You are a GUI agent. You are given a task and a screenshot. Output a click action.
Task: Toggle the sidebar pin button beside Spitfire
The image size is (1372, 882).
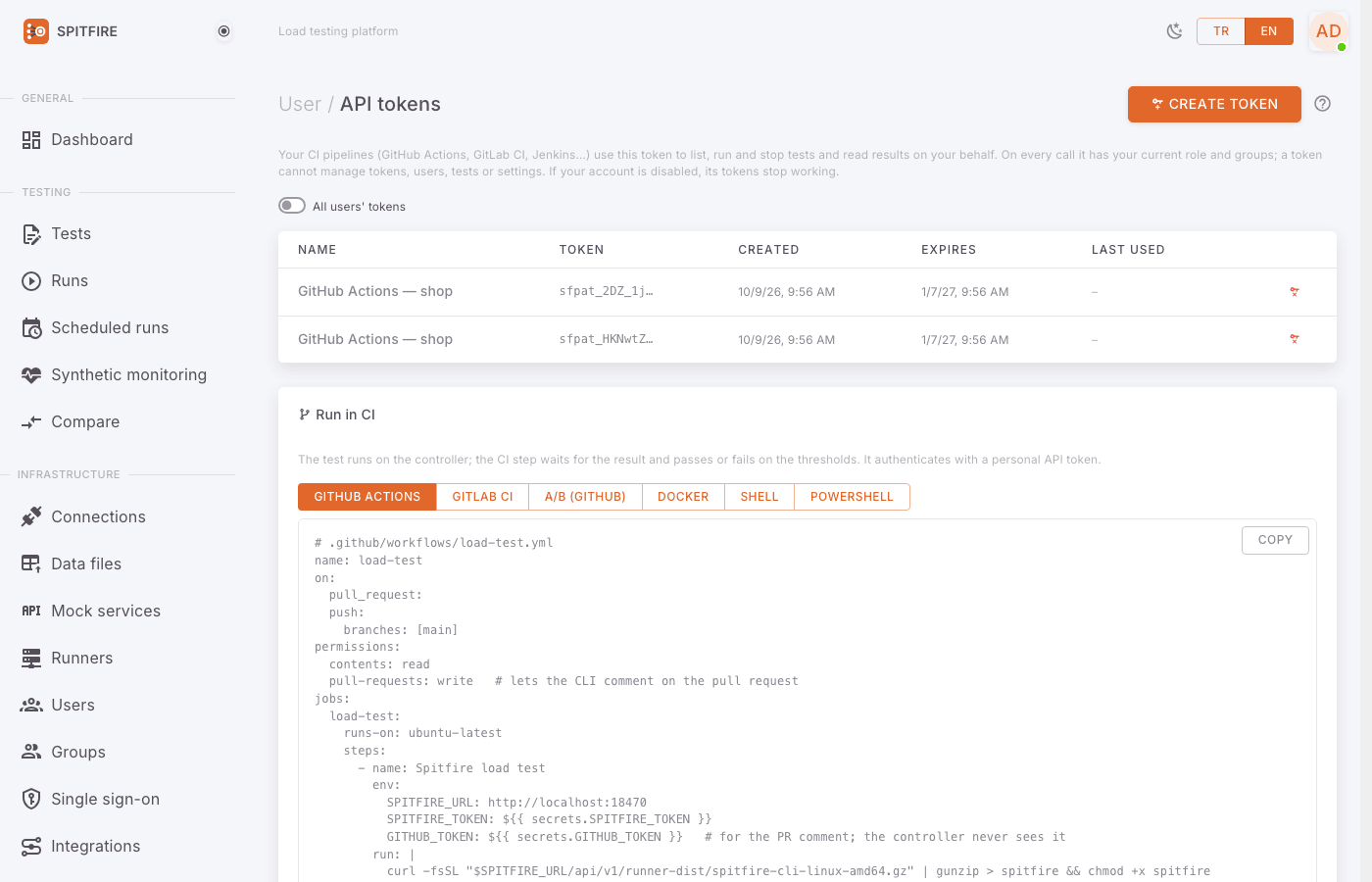pyautogui.click(x=224, y=31)
